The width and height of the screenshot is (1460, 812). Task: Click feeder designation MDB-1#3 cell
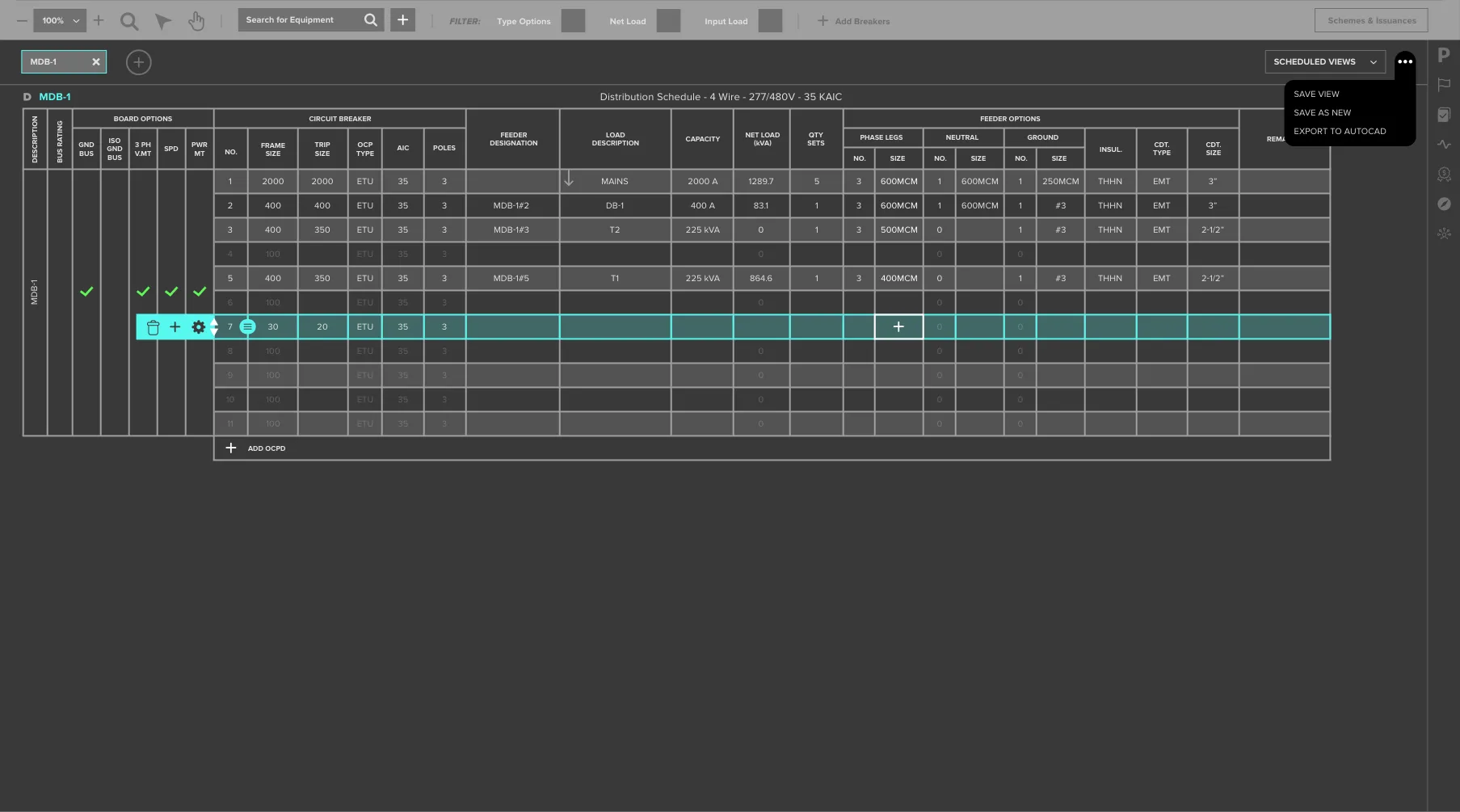point(512,230)
